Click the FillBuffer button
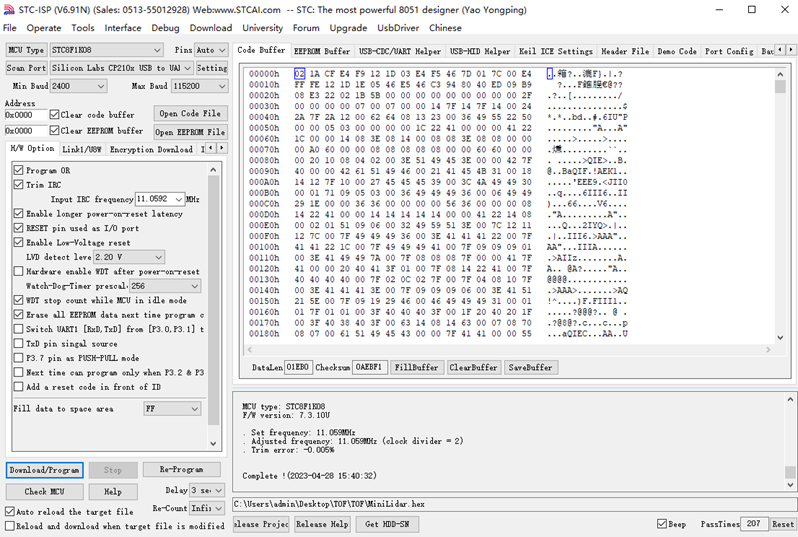Screen dimensions: 798x537 (x=416, y=367)
